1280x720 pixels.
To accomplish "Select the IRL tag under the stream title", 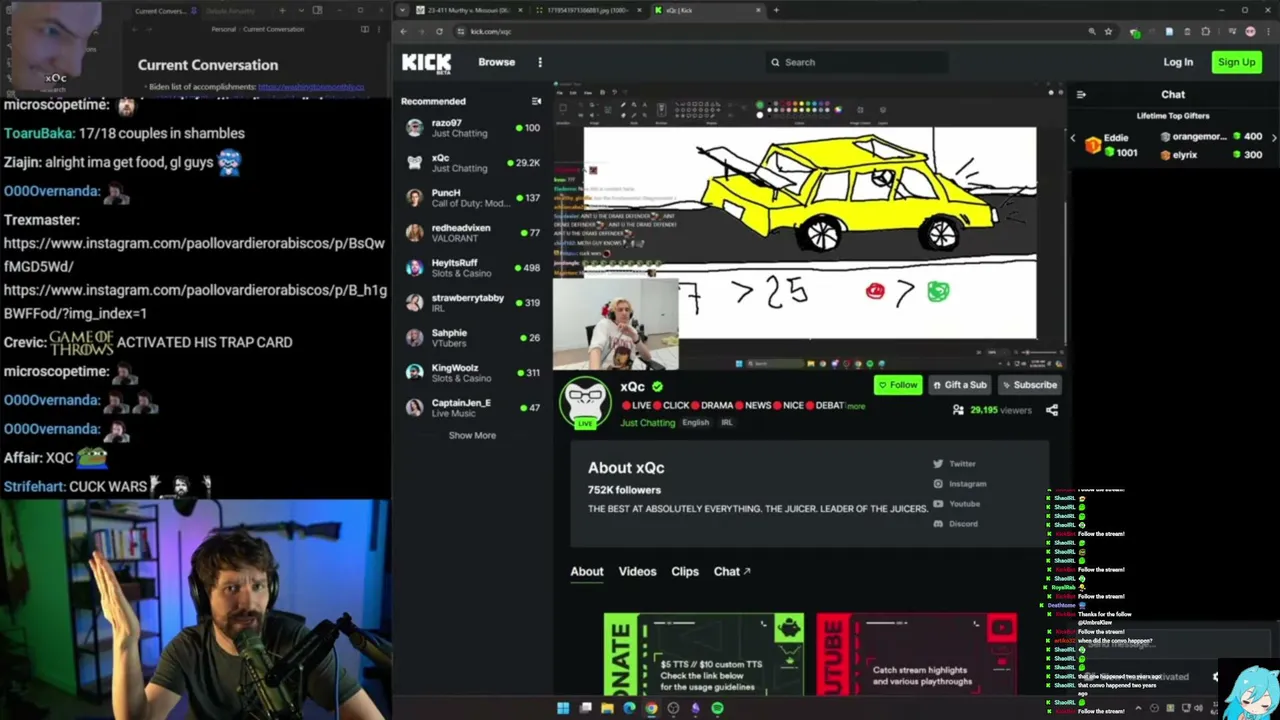I will (726, 423).
